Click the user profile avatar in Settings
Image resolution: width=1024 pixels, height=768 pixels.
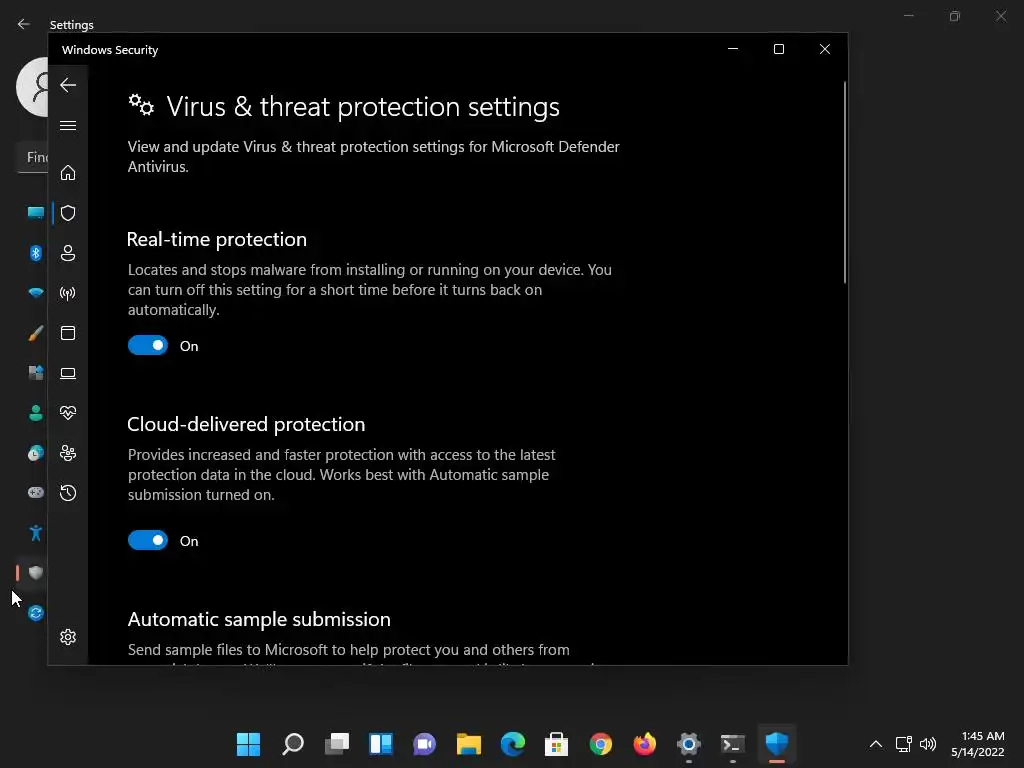(33, 87)
